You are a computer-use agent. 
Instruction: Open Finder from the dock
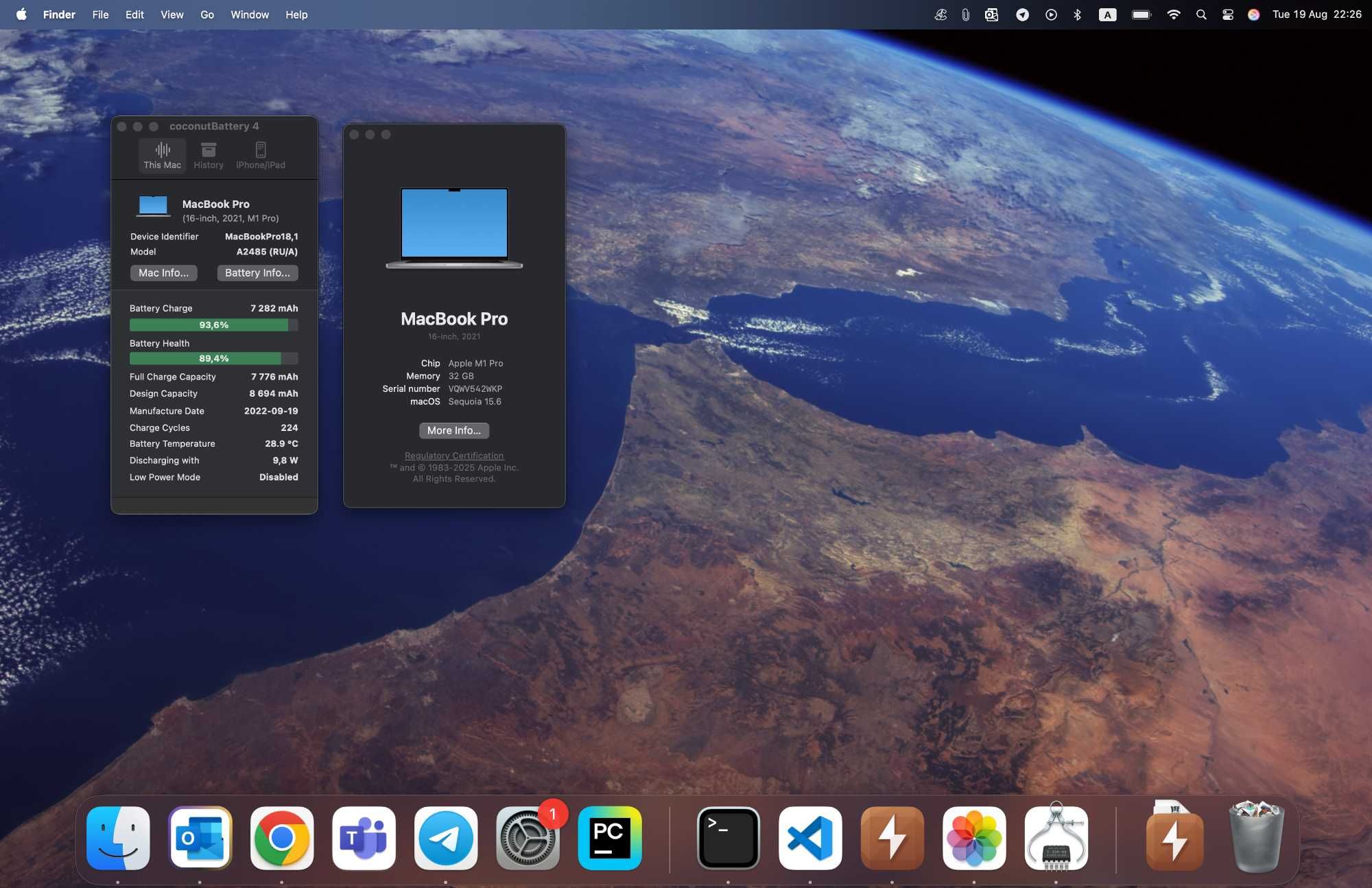118,838
